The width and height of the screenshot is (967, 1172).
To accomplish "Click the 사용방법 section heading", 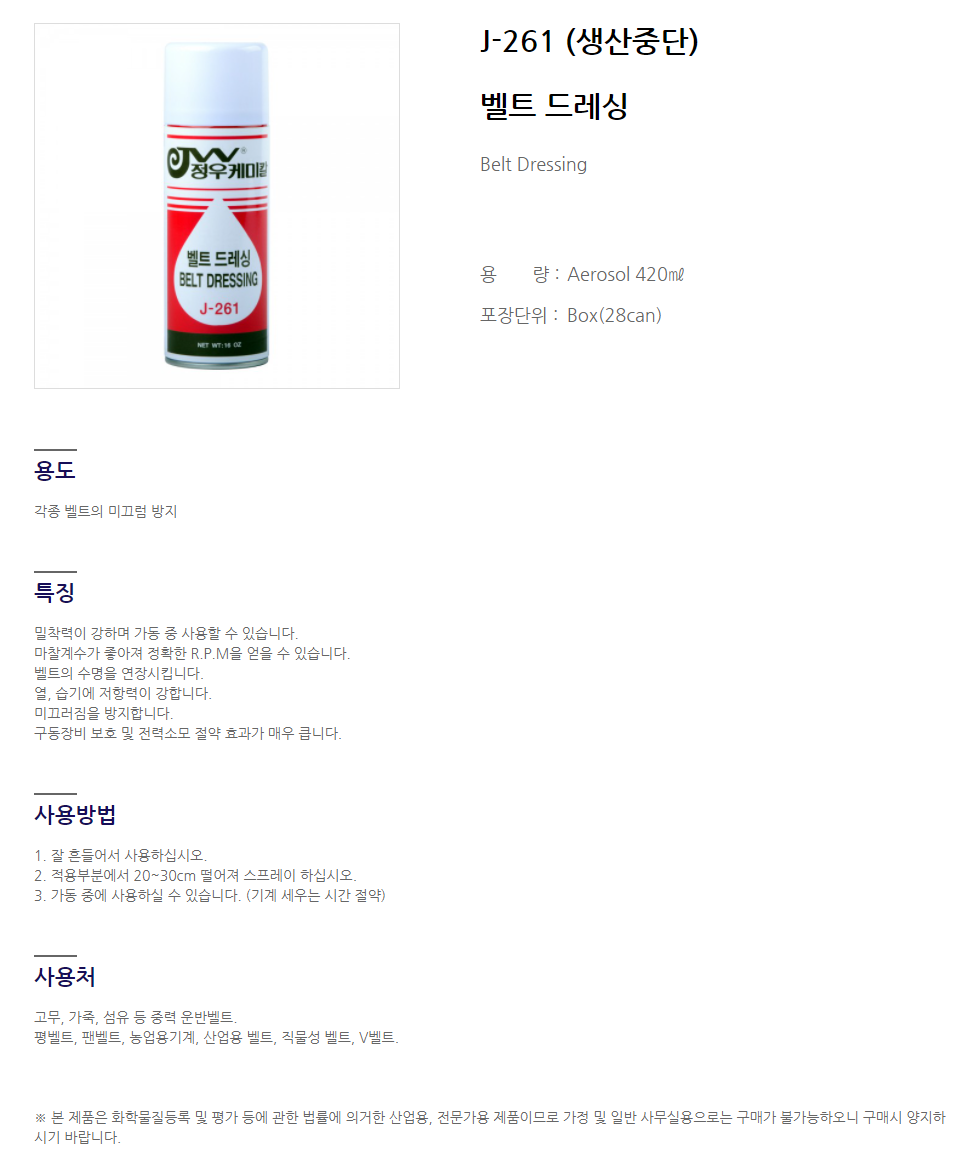I will point(75,814).
